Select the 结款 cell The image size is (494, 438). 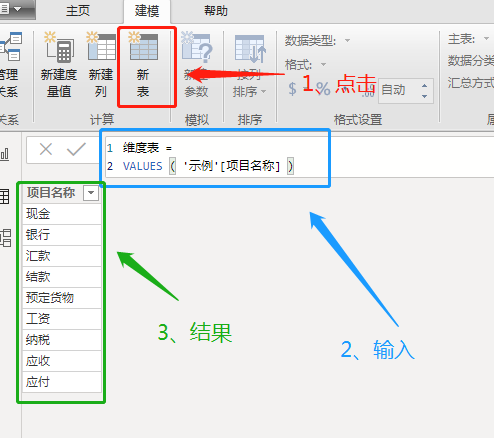(62, 277)
